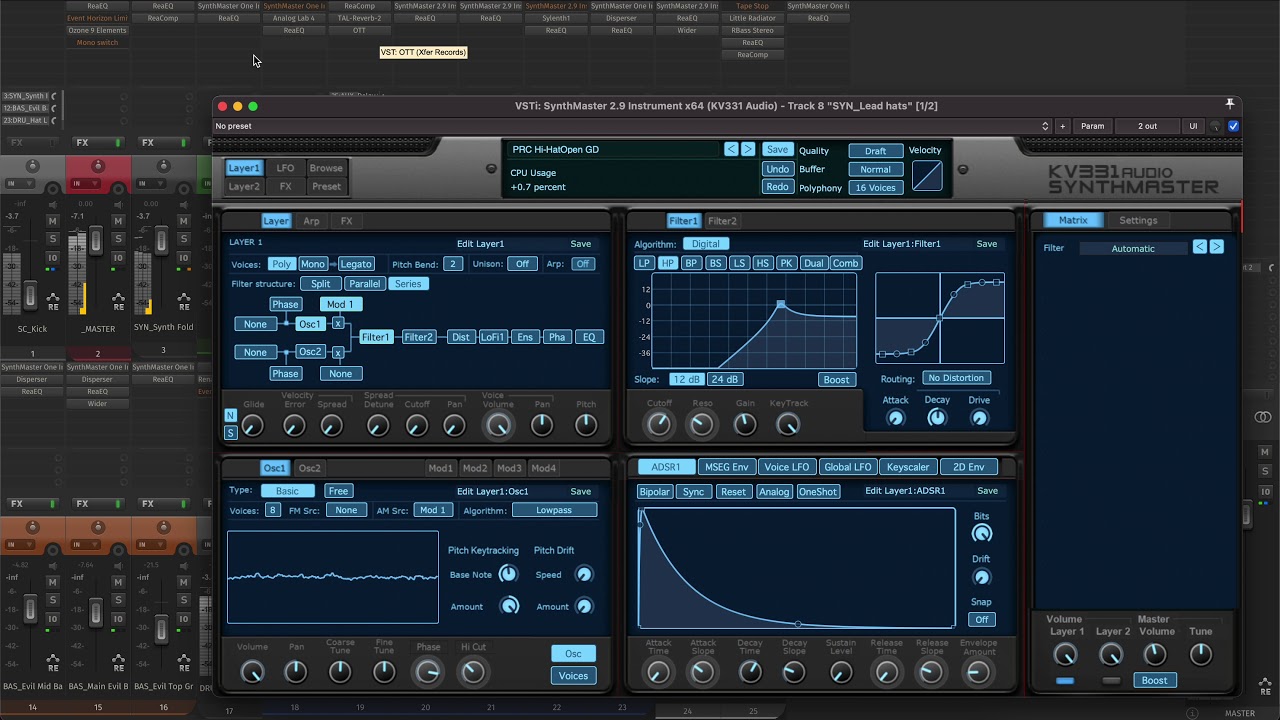The image size is (1280, 720).
Task: Adjust the filter Cutoff knob
Action: (x=659, y=425)
